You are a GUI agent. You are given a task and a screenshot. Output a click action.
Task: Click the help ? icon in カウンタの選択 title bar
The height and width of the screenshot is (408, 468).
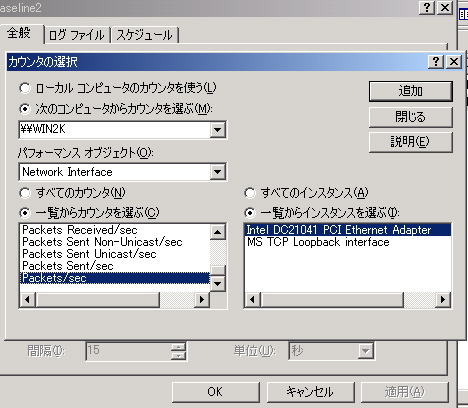tap(436, 62)
